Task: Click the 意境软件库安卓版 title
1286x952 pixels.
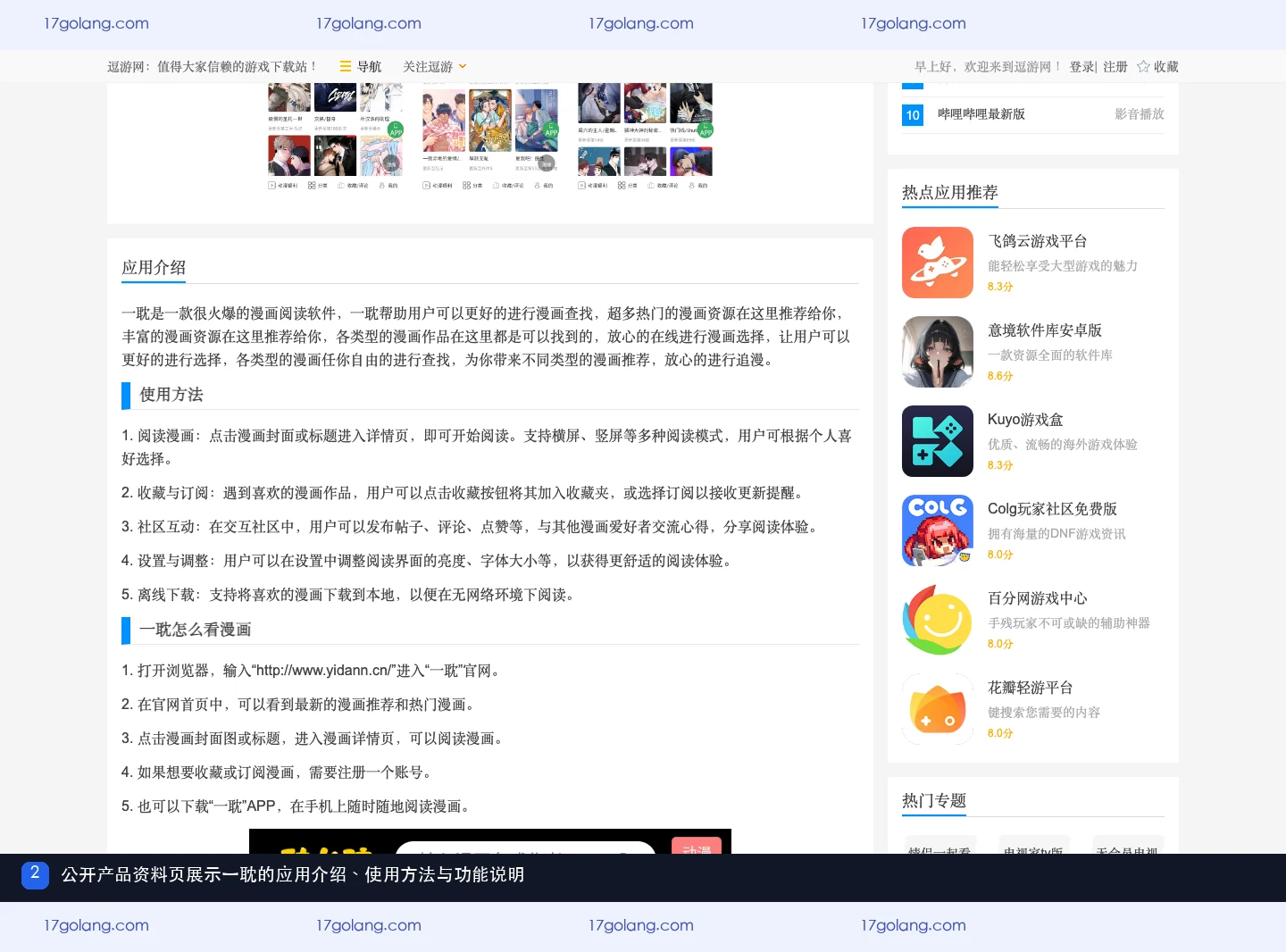Action: coord(1045,330)
